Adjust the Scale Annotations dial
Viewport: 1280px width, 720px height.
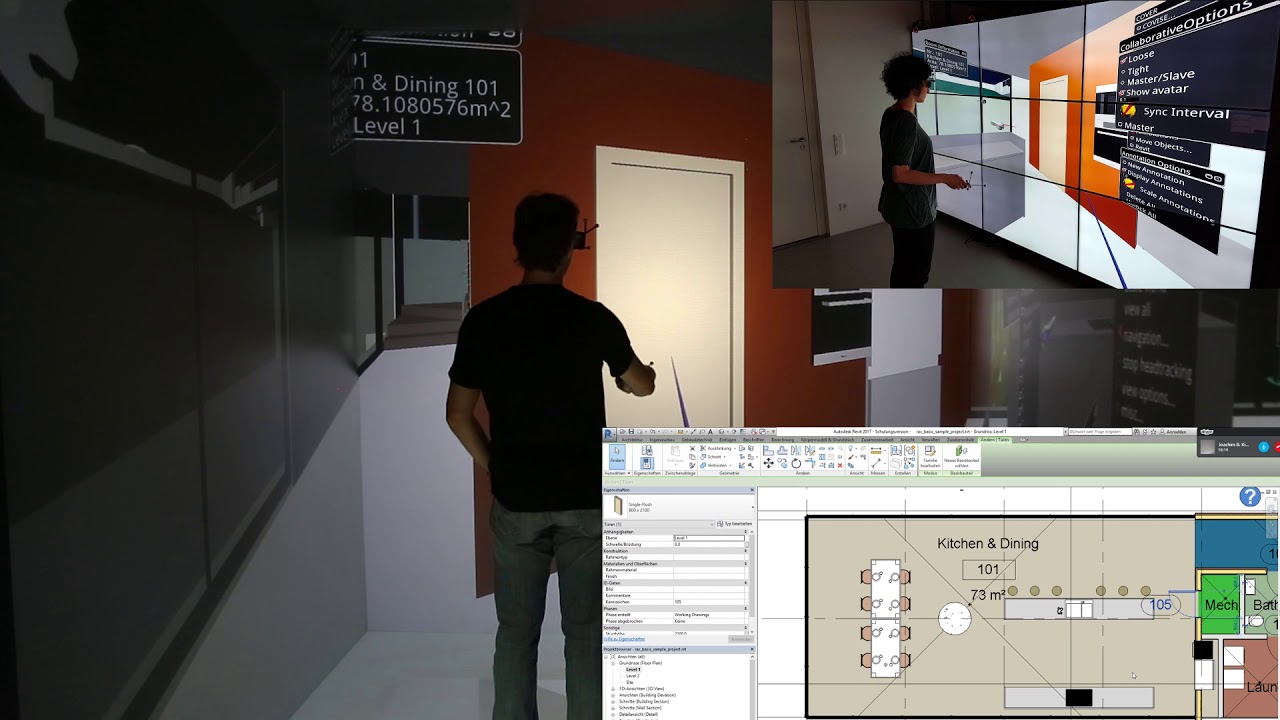1129,184
